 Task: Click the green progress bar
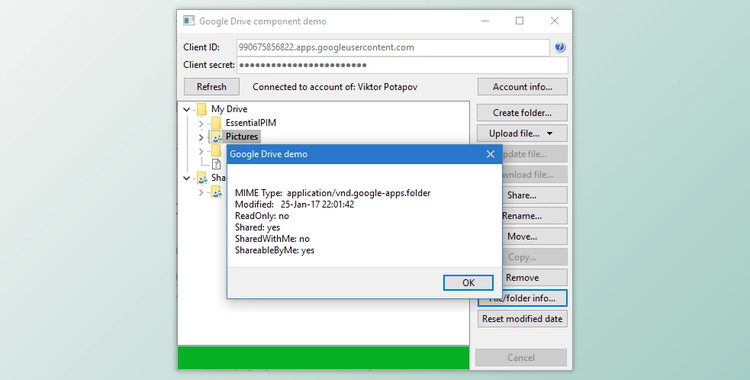coord(323,358)
